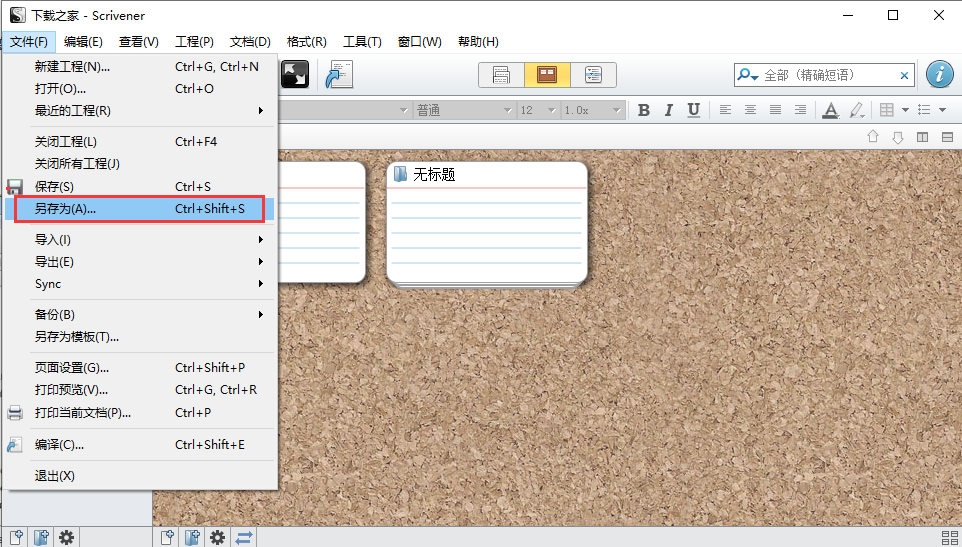
Task: Toggle horizontal editor split
Action: [x=947, y=137]
